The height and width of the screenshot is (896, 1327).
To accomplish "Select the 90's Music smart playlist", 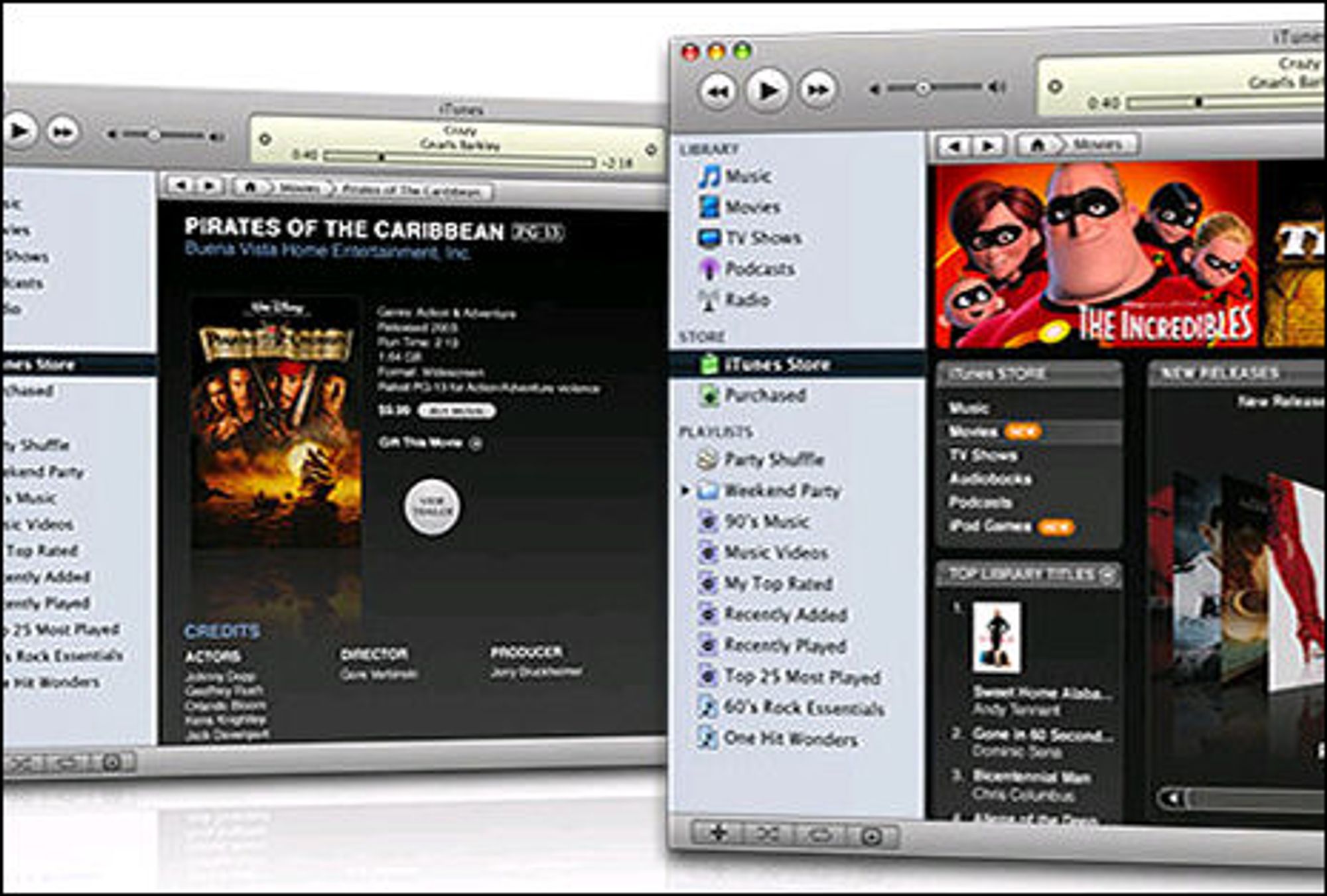I will pyautogui.click(x=754, y=521).
